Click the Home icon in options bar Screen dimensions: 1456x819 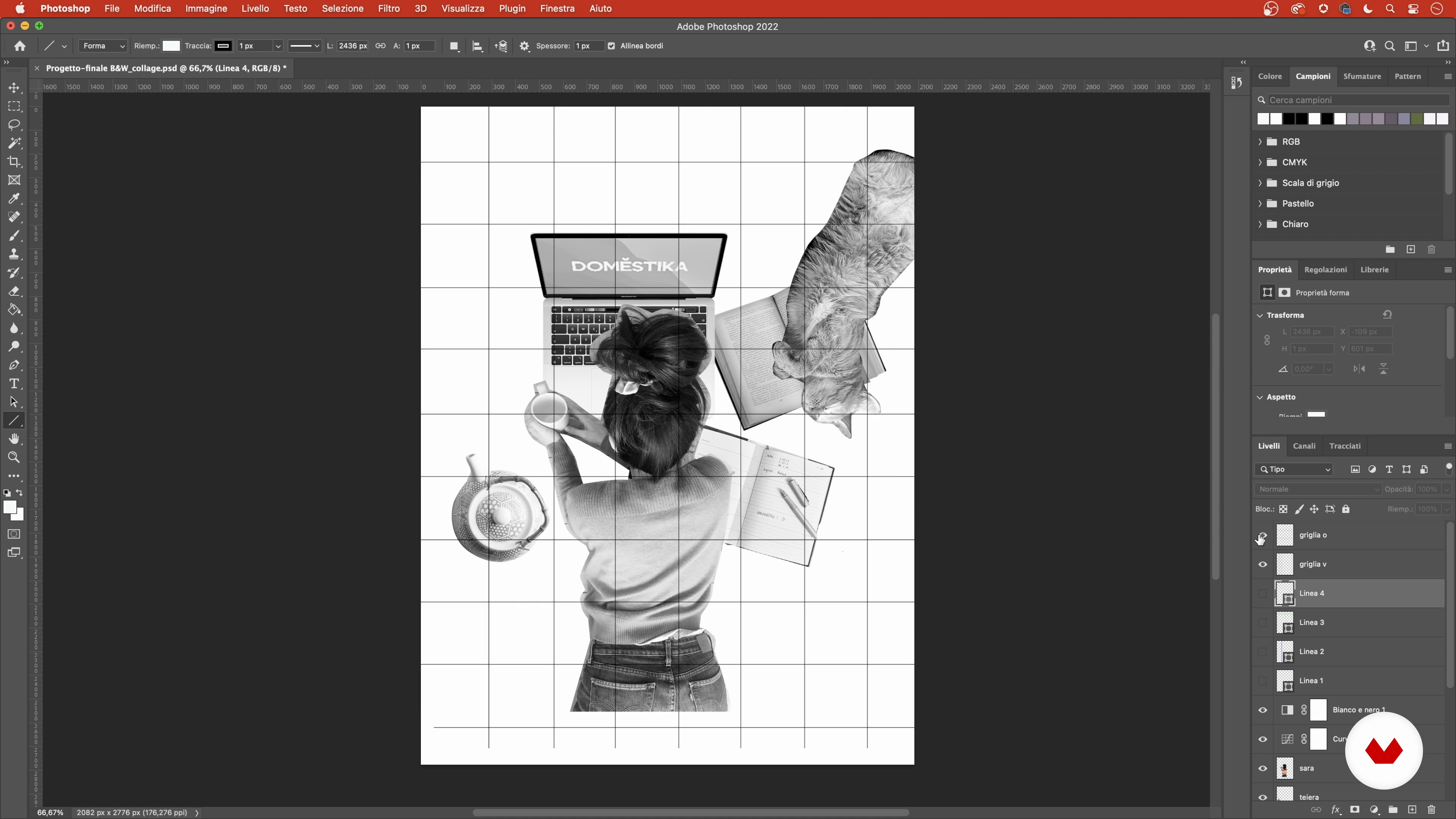coord(20,46)
